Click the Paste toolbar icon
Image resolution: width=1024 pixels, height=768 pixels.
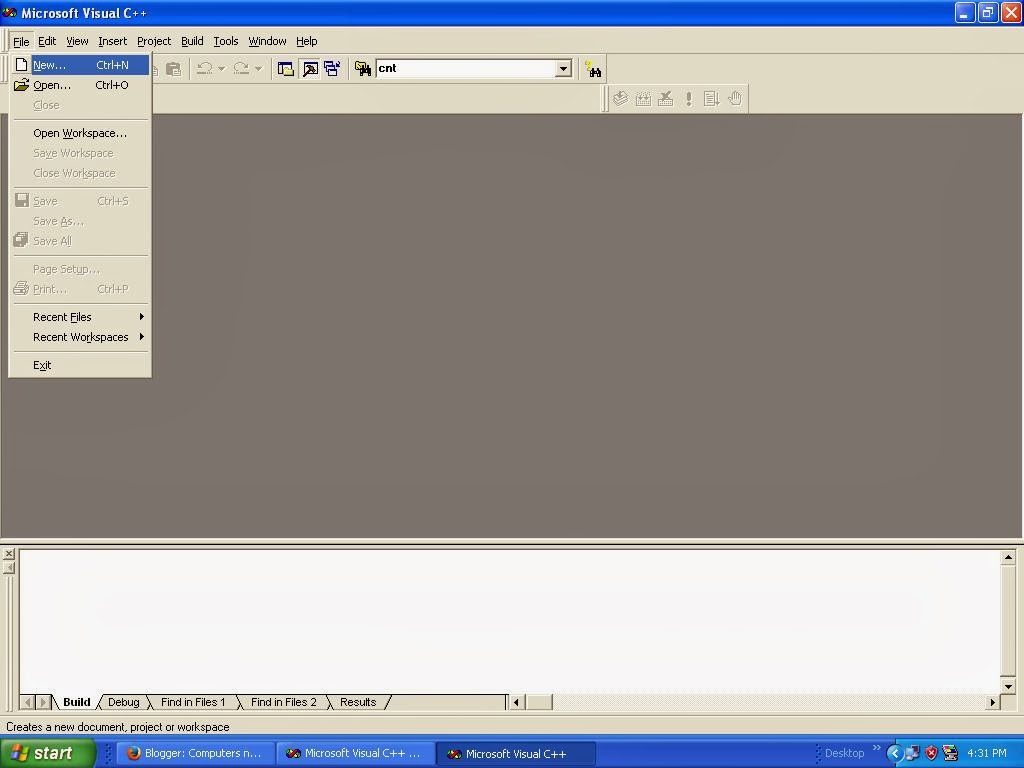point(173,69)
